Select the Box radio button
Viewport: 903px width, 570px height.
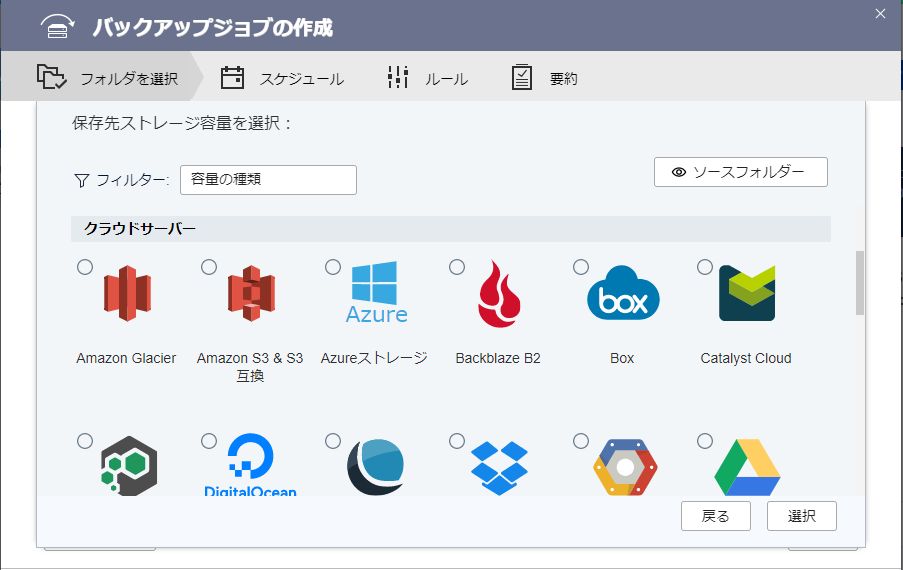[x=581, y=267]
